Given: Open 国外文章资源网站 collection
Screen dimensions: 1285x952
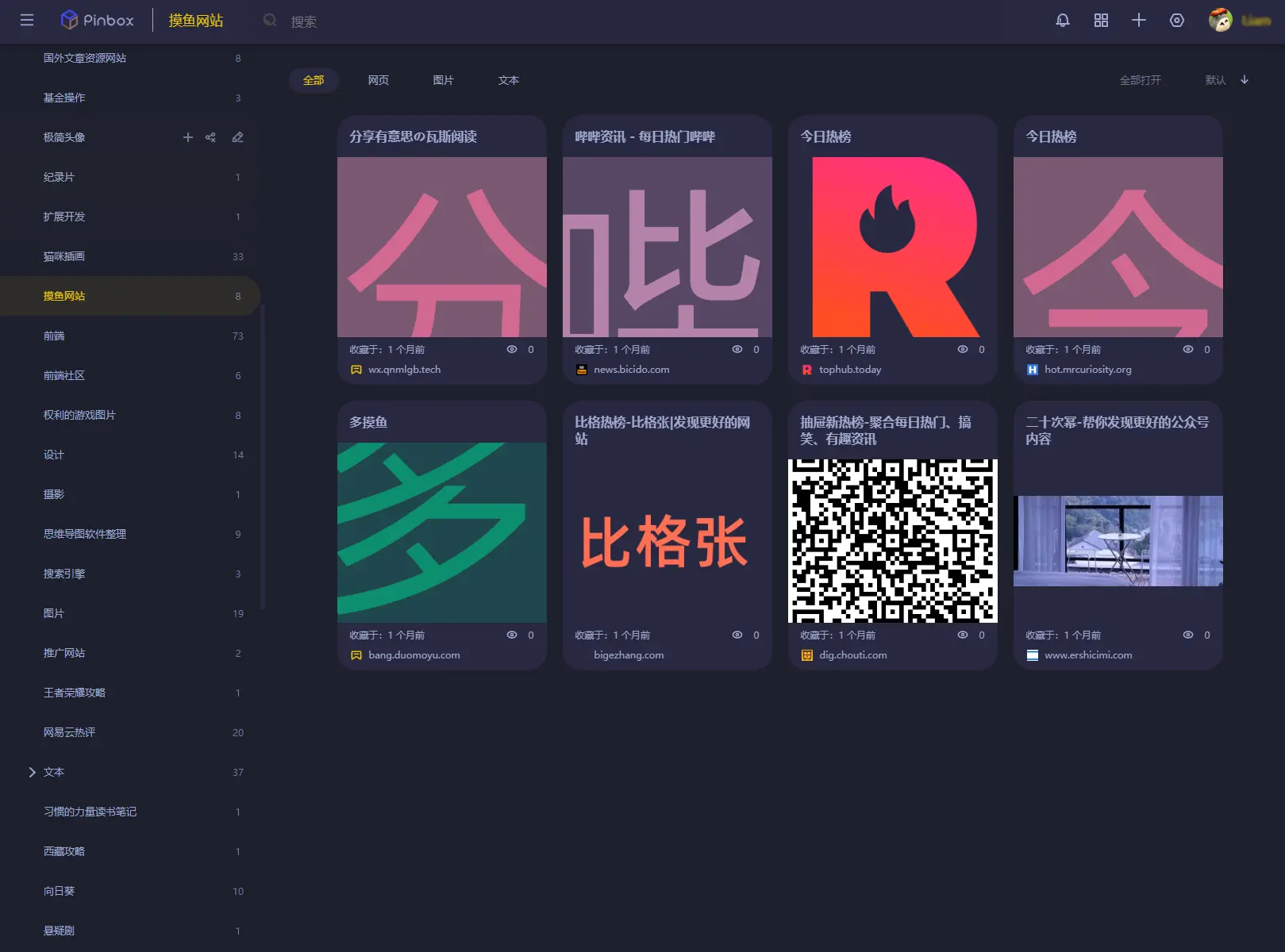Looking at the screenshot, I should 130,58.
